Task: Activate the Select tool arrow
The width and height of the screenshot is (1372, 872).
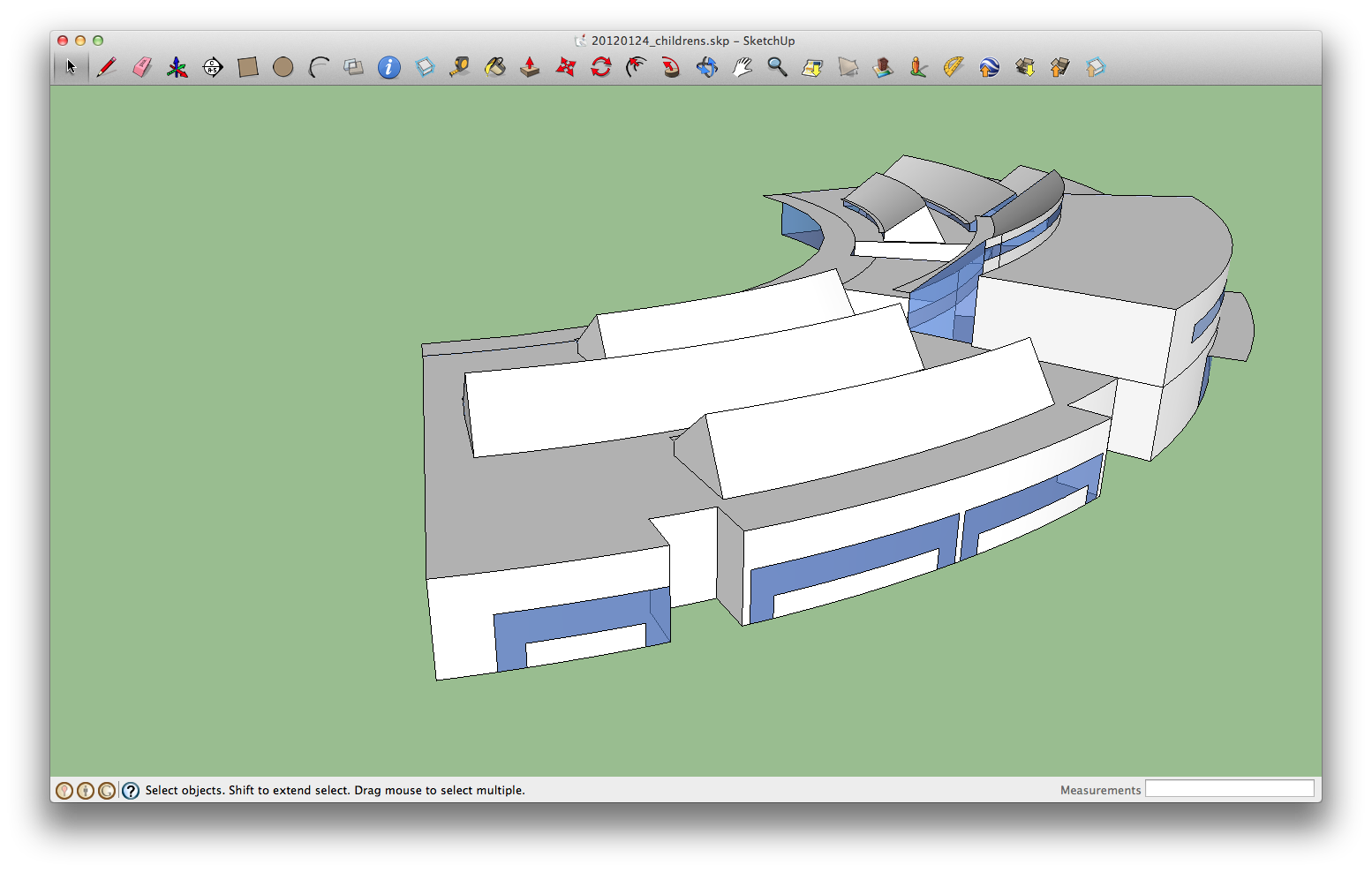Action: [72, 66]
